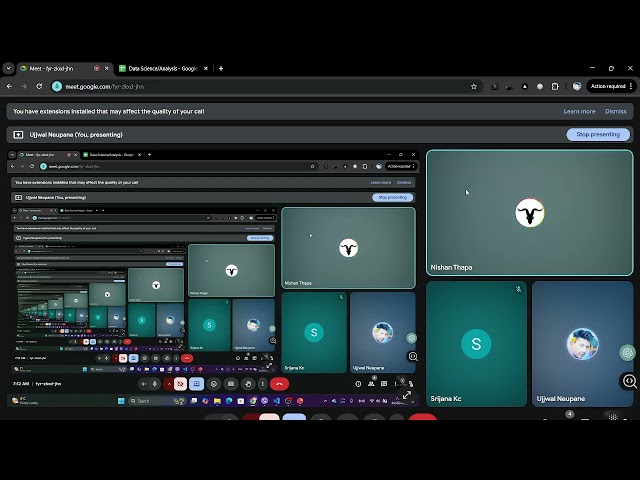Select Srijana Kc's participant tile
The image size is (640, 480).
(x=476, y=343)
